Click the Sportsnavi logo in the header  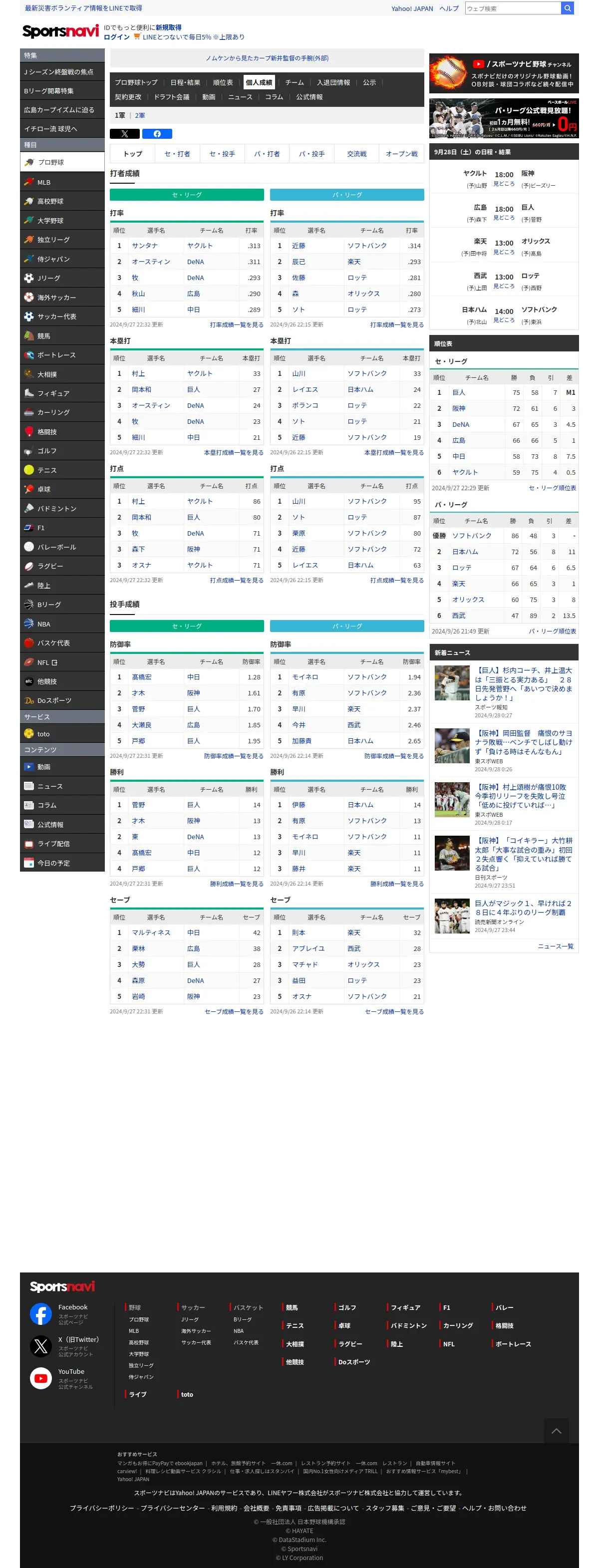[60, 31]
